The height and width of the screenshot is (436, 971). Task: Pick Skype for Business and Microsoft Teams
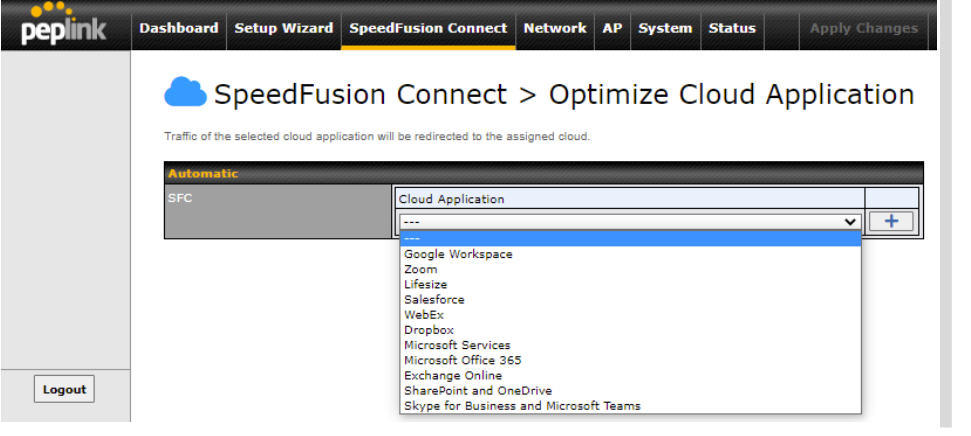pyautogui.click(x=630, y=406)
